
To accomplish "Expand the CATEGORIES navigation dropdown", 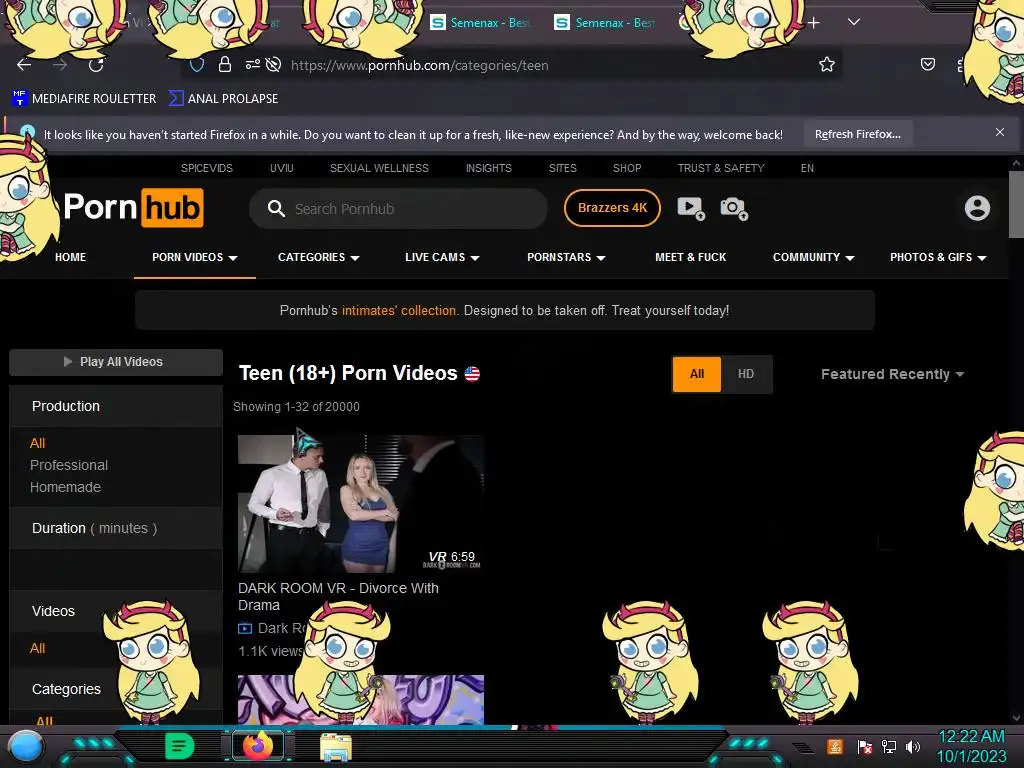I will click(319, 257).
